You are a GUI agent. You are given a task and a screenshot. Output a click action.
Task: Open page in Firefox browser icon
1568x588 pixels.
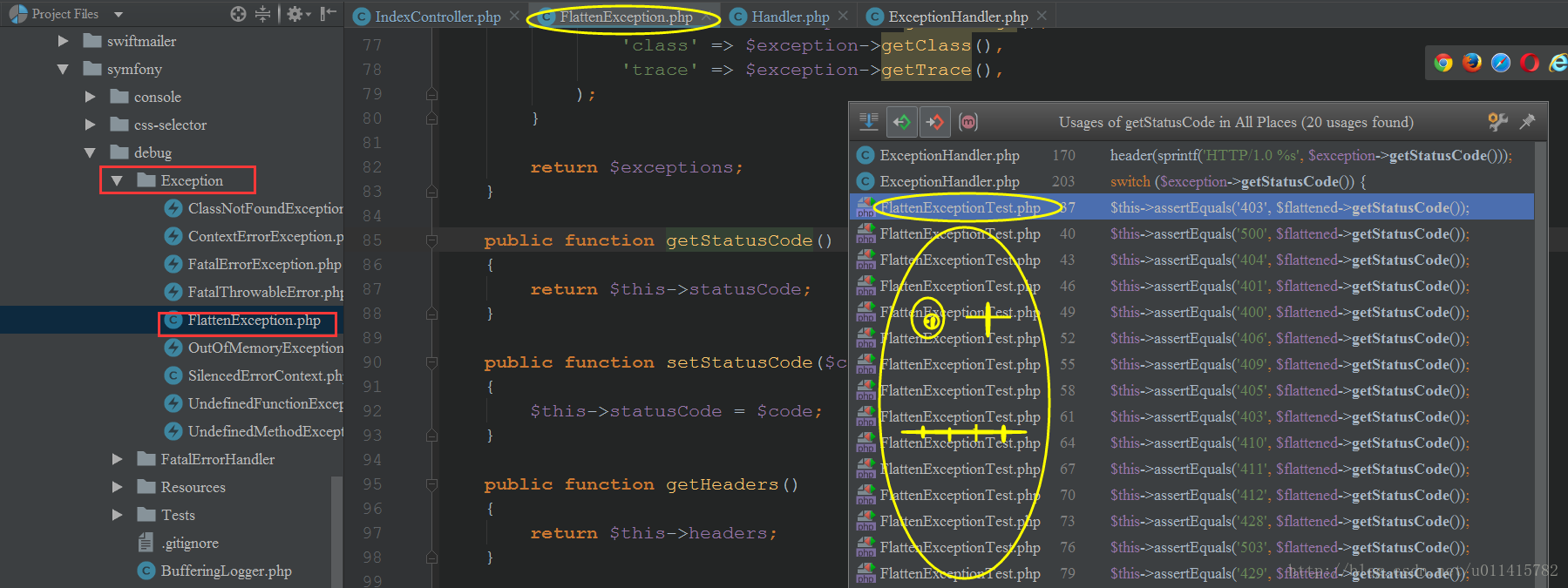tap(1472, 63)
